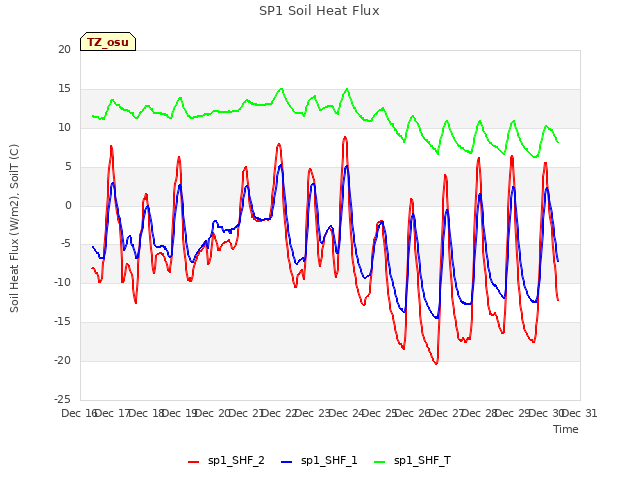Click the red line's highest peak near Dec 24
The image size is (640, 480).
point(345,138)
